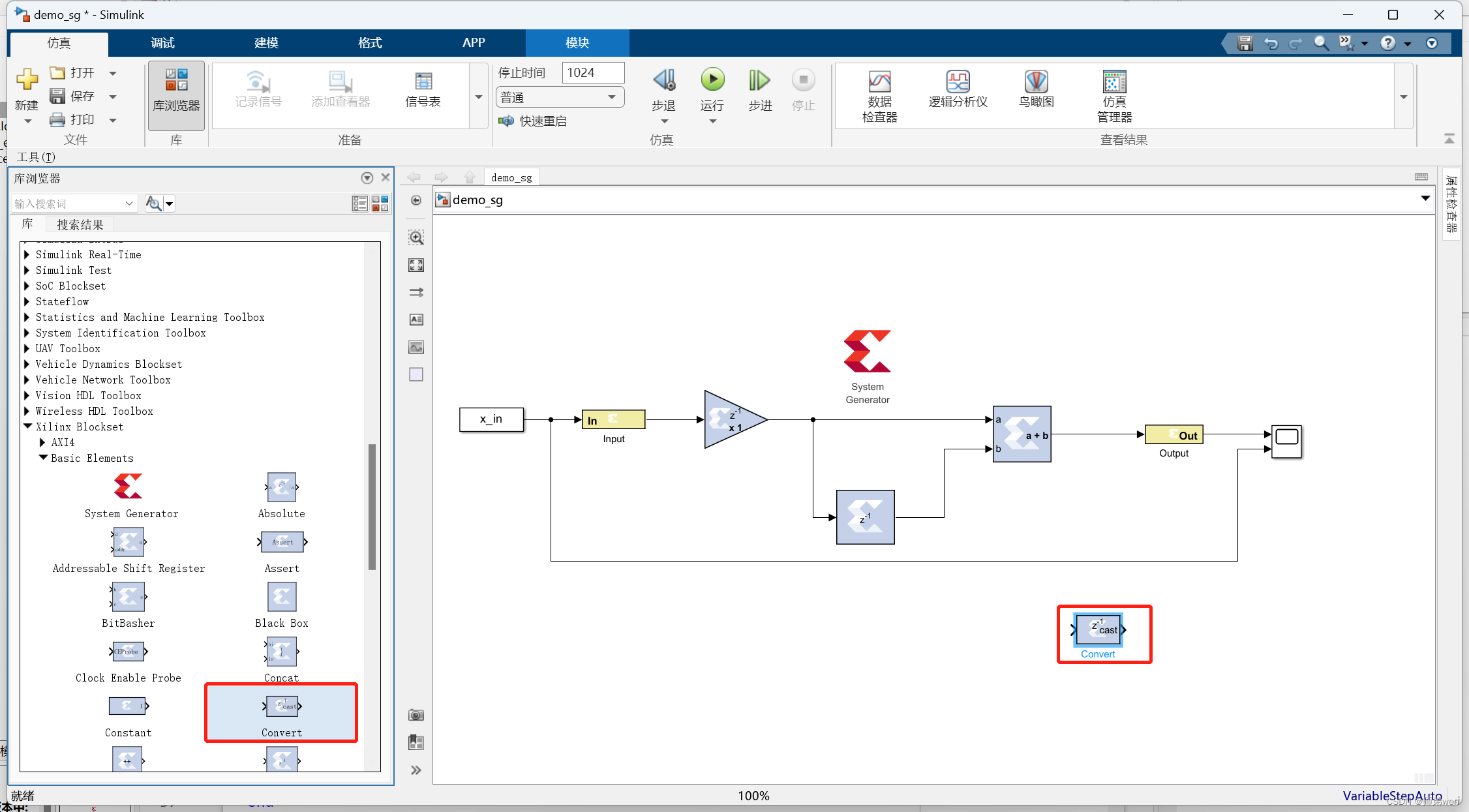Viewport: 1469px width, 812px height.
Task: Select the System Generator block in canvas
Action: (x=867, y=352)
